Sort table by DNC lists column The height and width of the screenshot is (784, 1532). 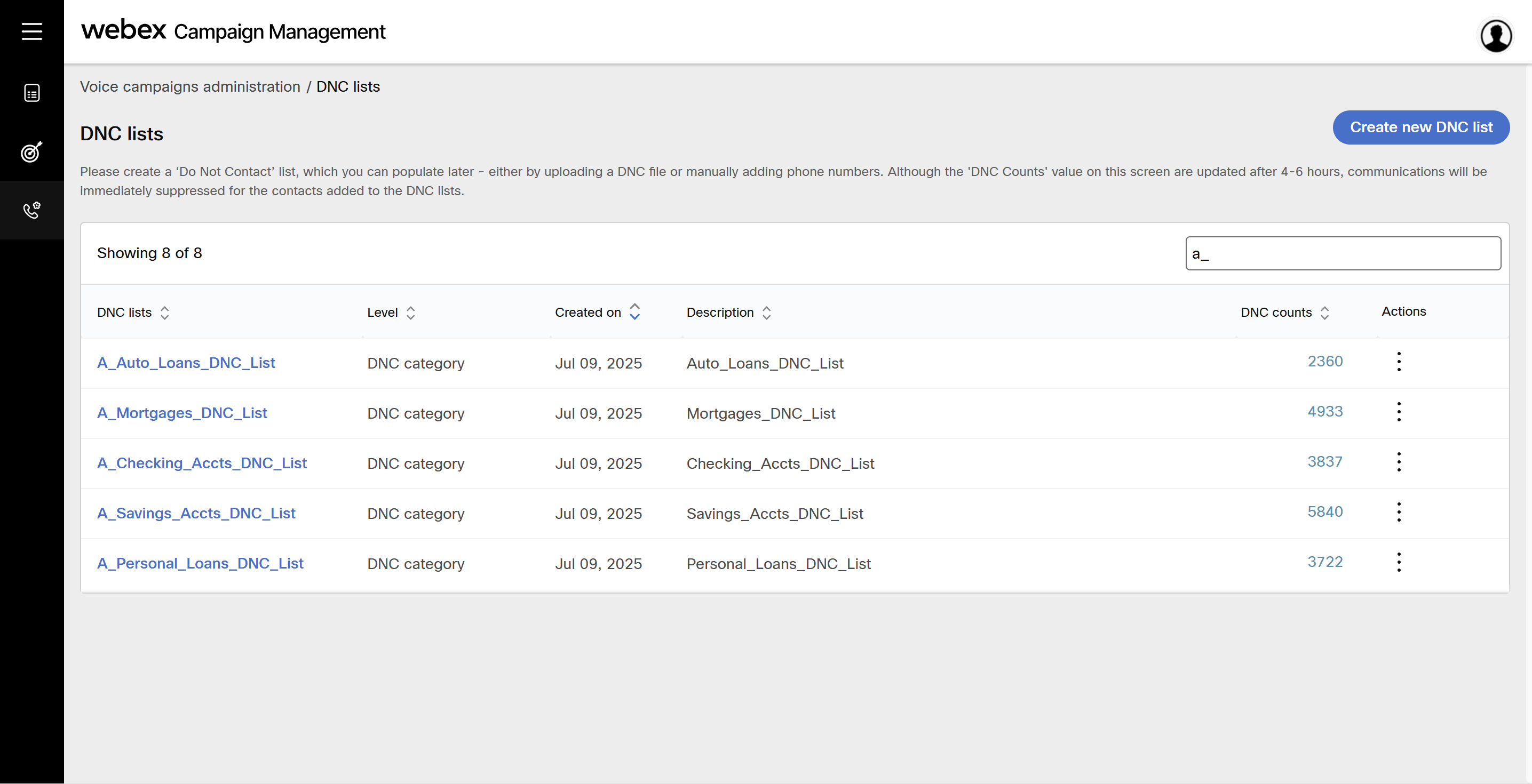pos(165,313)
